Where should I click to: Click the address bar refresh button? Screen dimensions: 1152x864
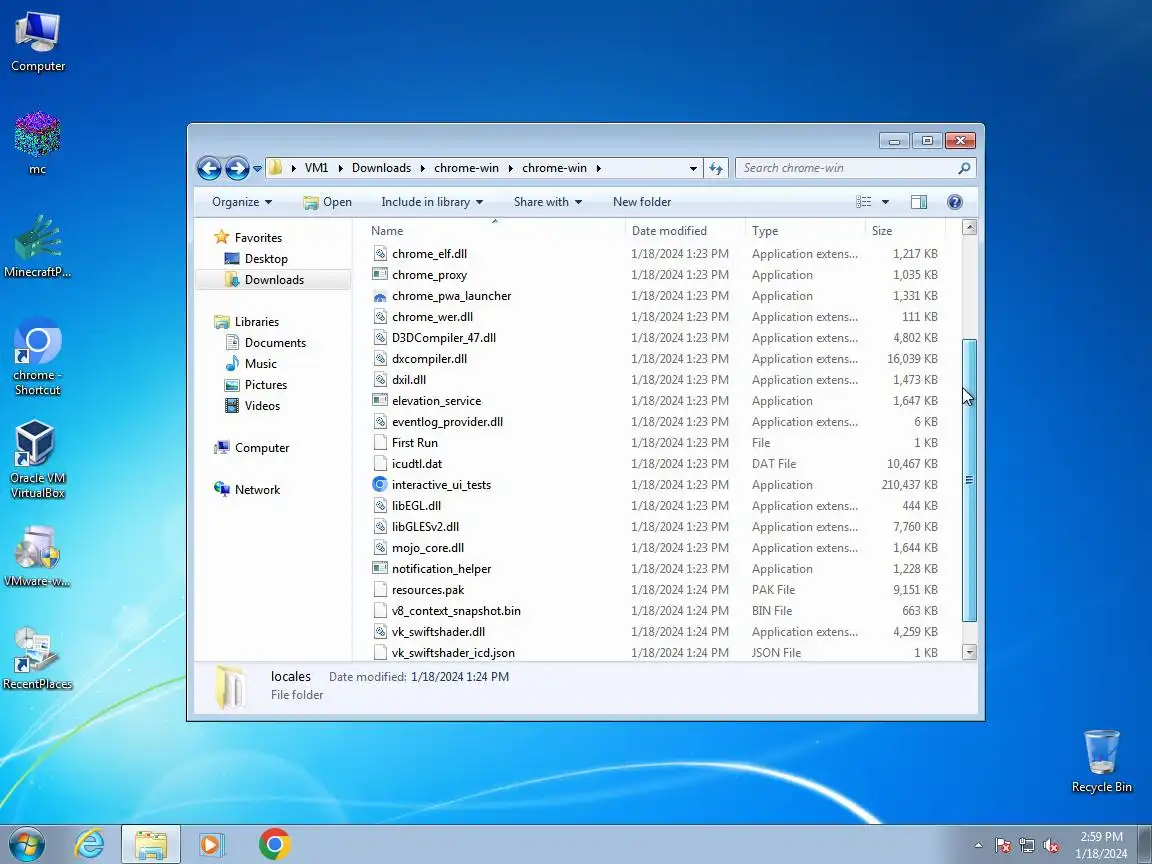point(716,168)
